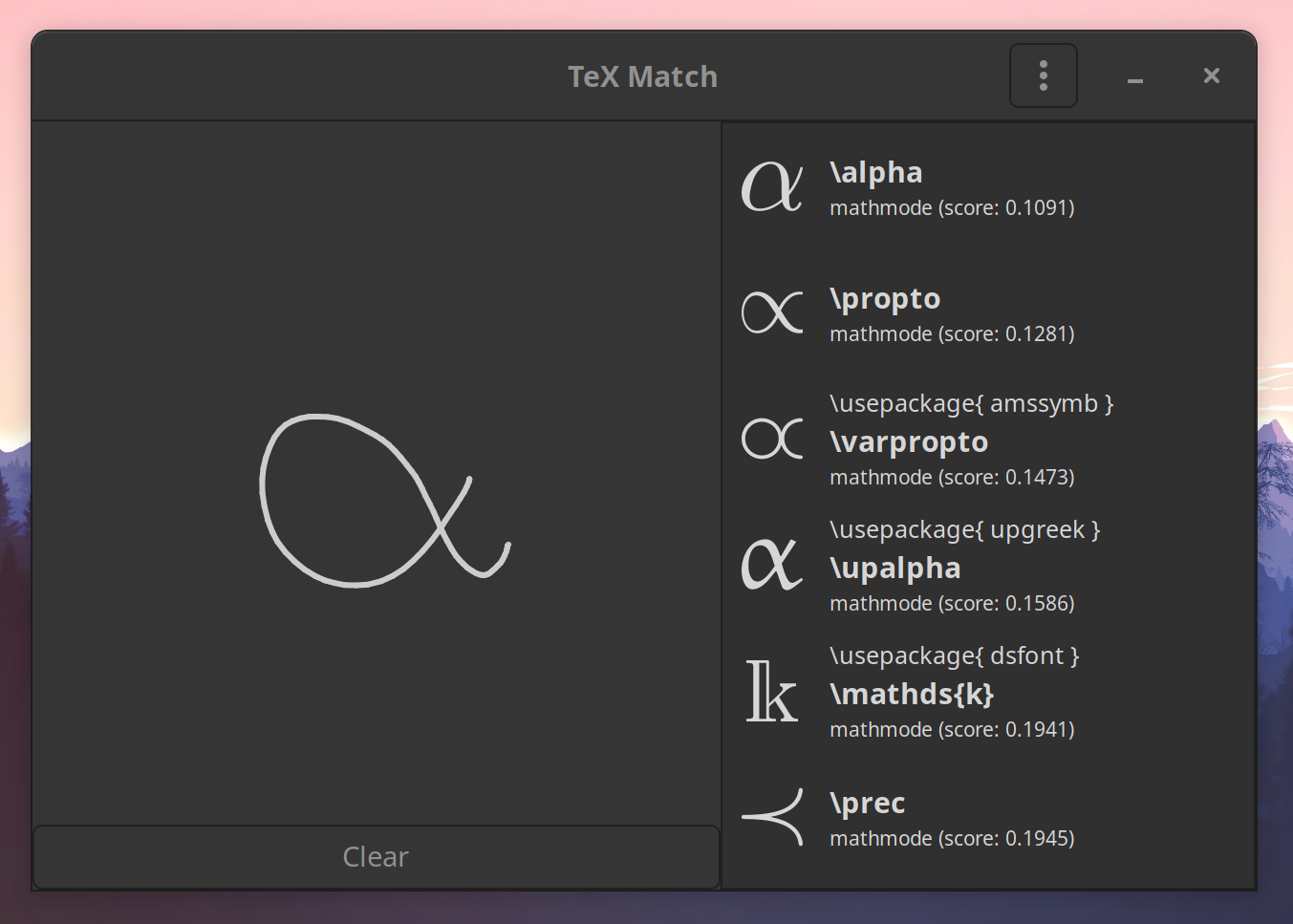Click the propto symbol glyph
Image resolution: width=1293 pixels, height=924 pixels.
coord(772,312)
